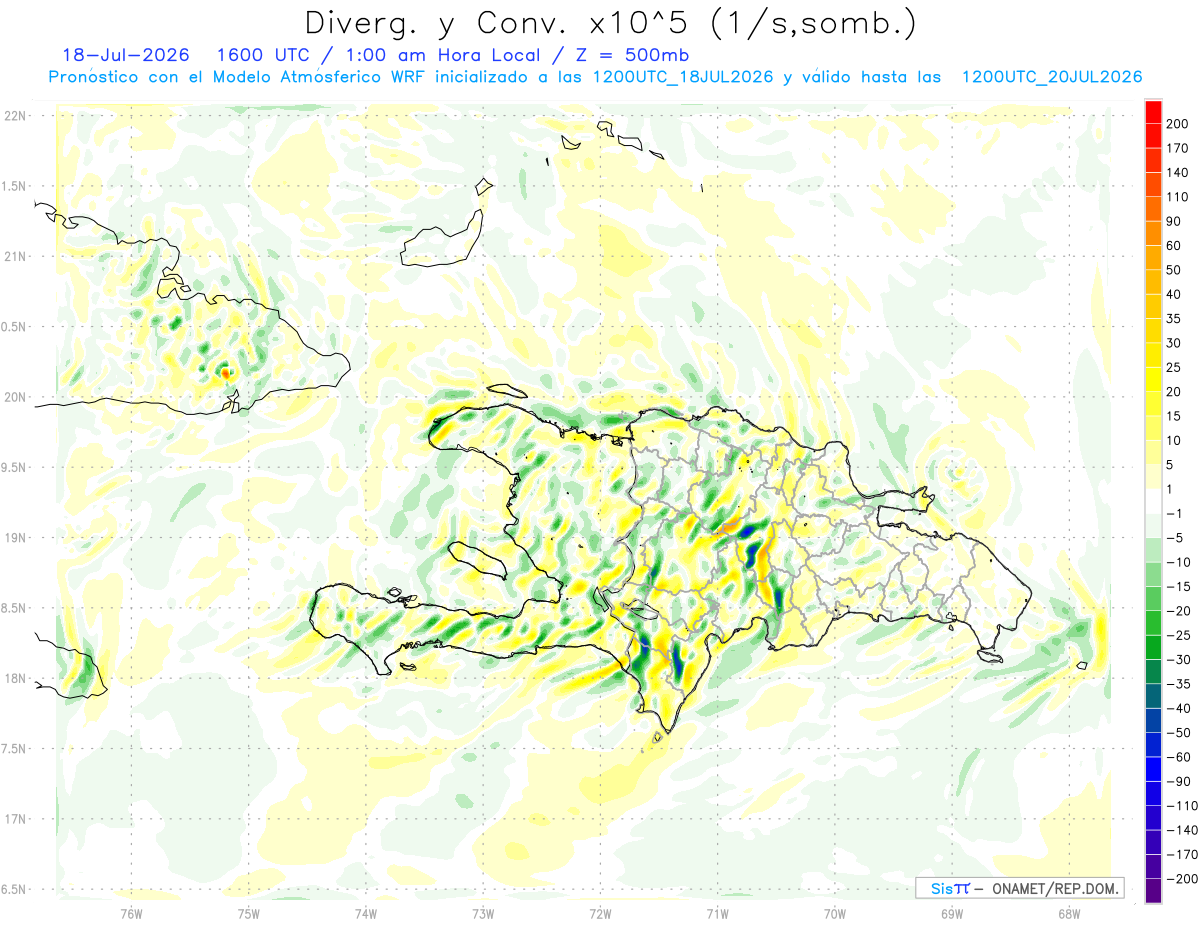
Task: Click the purple bottom colorbar swatch
Action: coord(1153,890)
